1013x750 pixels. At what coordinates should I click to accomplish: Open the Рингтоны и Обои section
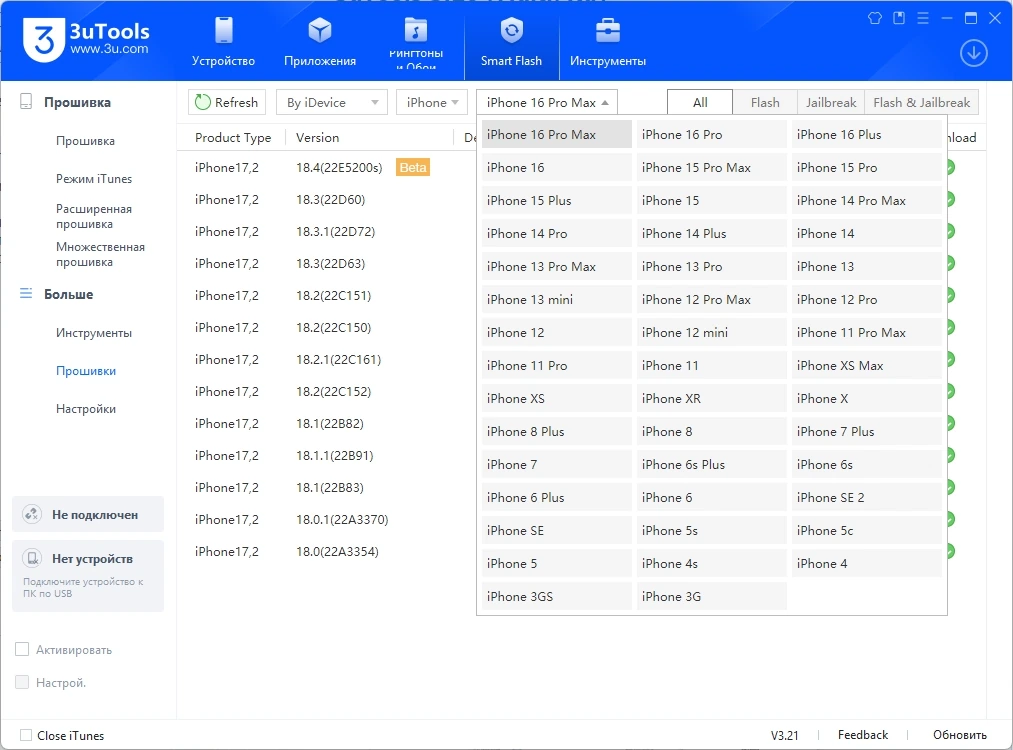click(x=416, y=42)
